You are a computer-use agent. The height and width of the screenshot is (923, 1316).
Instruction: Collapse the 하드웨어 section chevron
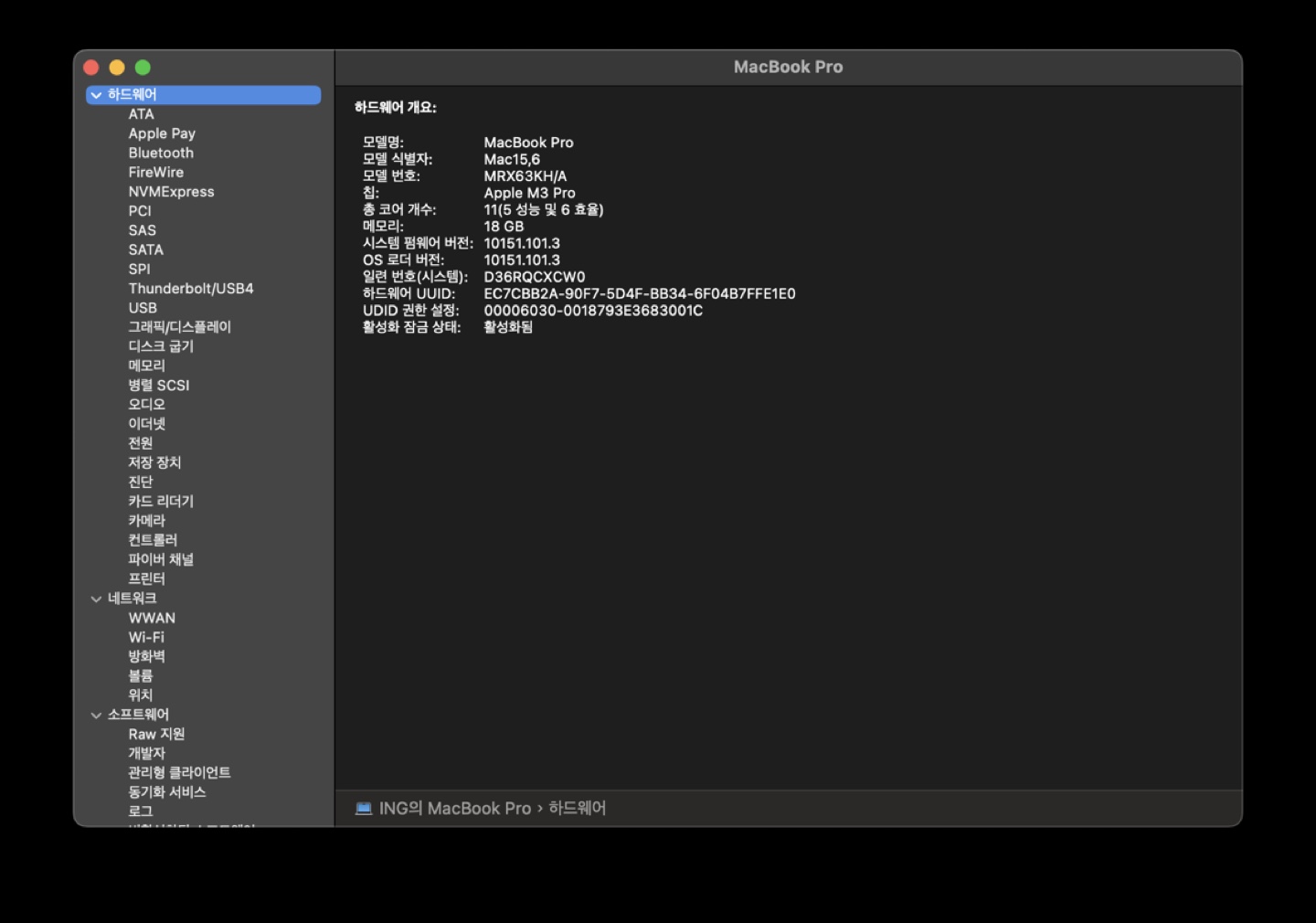(96, 95)
